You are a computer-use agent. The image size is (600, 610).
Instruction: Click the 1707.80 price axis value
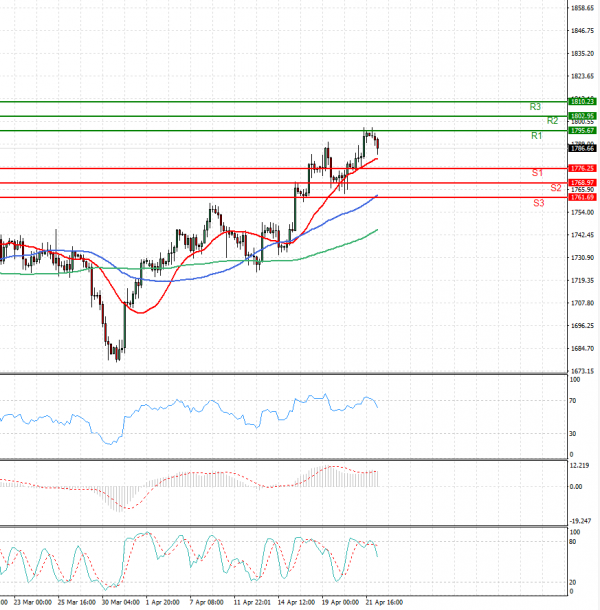click(x=582, y=303)
